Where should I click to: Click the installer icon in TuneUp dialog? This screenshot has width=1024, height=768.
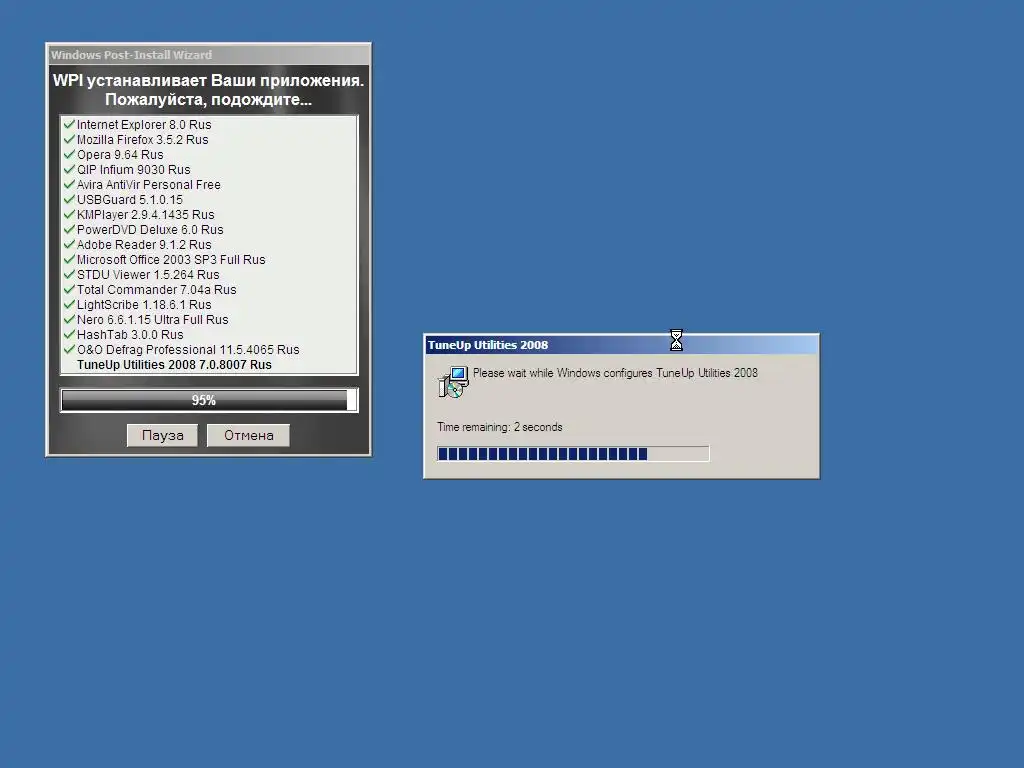(x=453, y=382)
